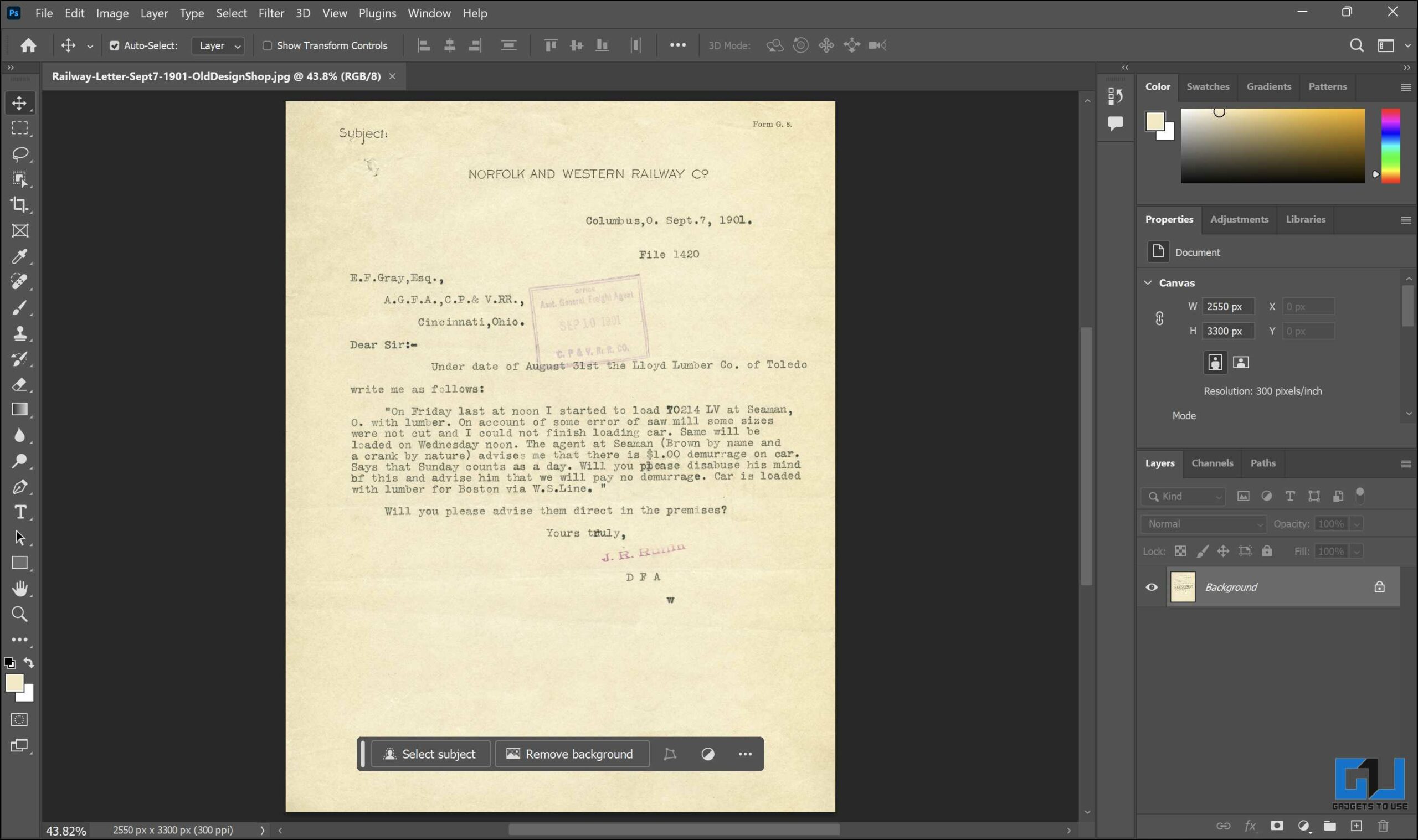The width and height of the screenshot is (1418, 840).
Task: Click the Remove background button
Action: coord(572,754)
